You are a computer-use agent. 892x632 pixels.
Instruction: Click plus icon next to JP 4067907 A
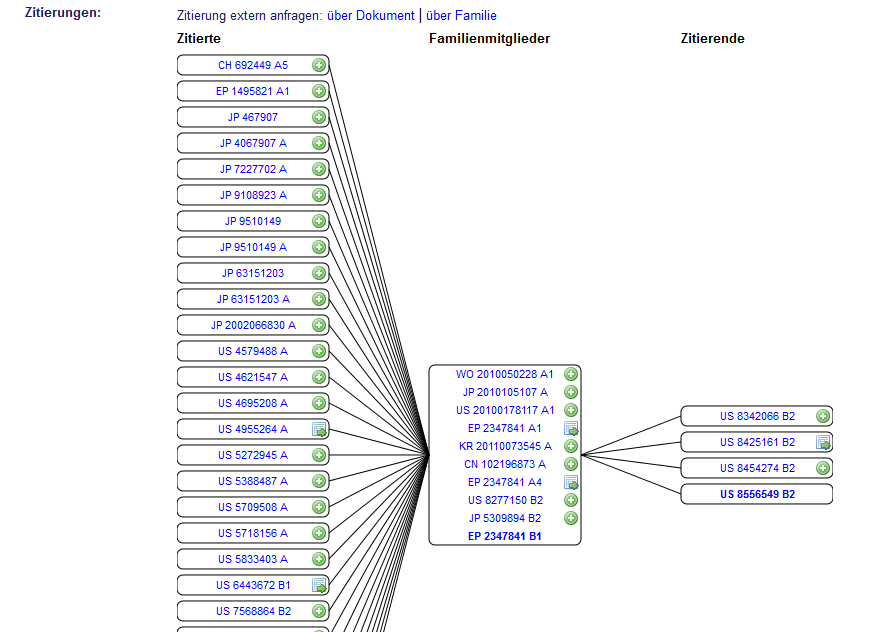point(319,143)
